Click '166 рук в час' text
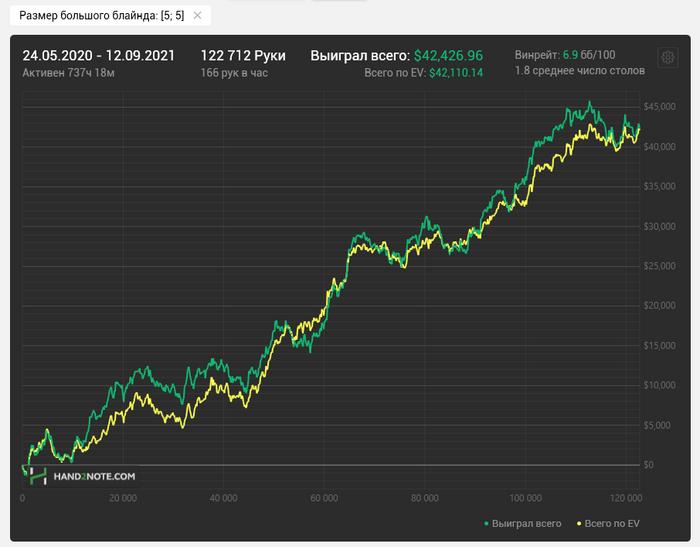This screenshot has width=700, height=547. [x=234, y=73]
